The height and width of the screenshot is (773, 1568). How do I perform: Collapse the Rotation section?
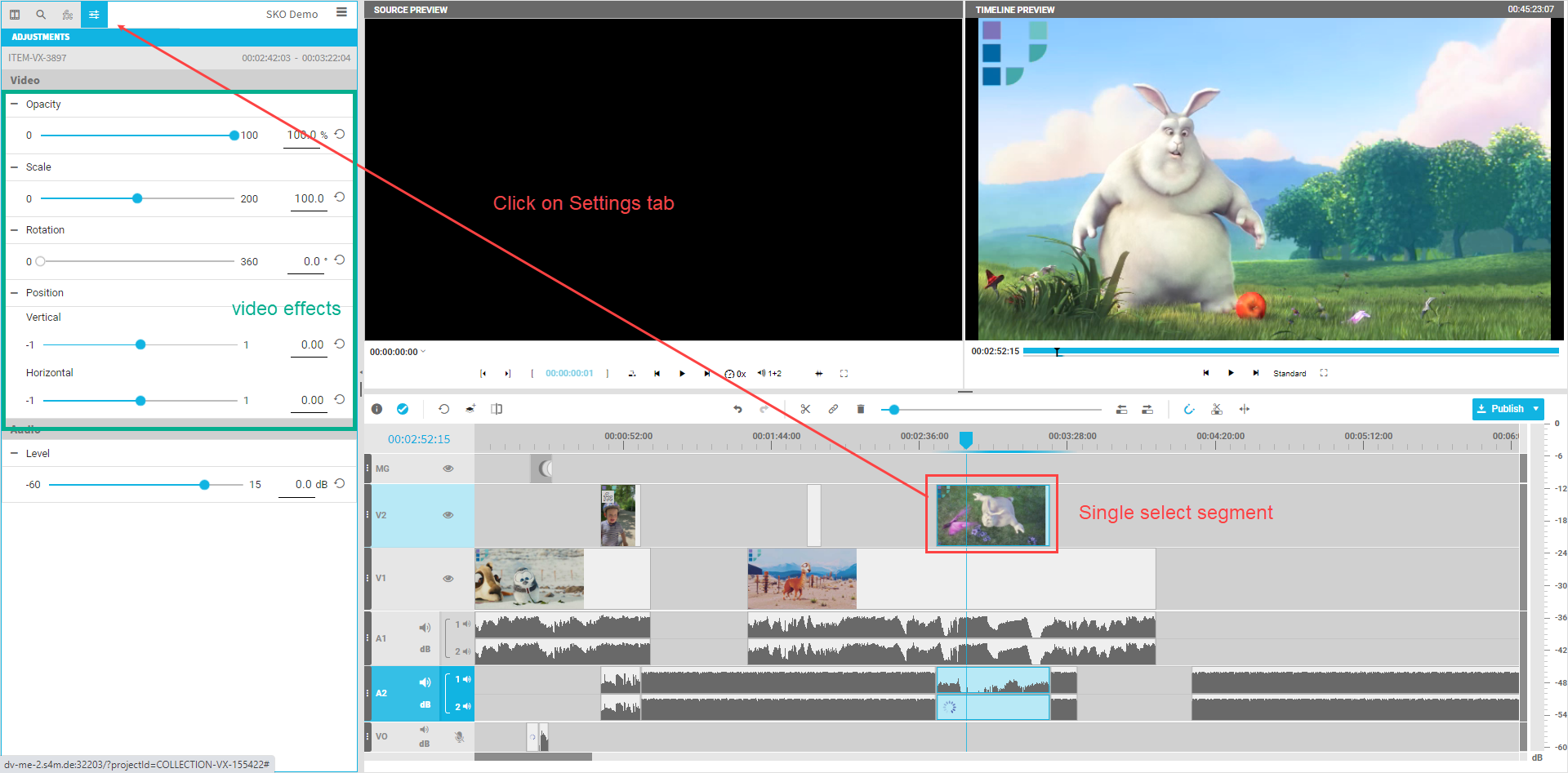(14, 230)
